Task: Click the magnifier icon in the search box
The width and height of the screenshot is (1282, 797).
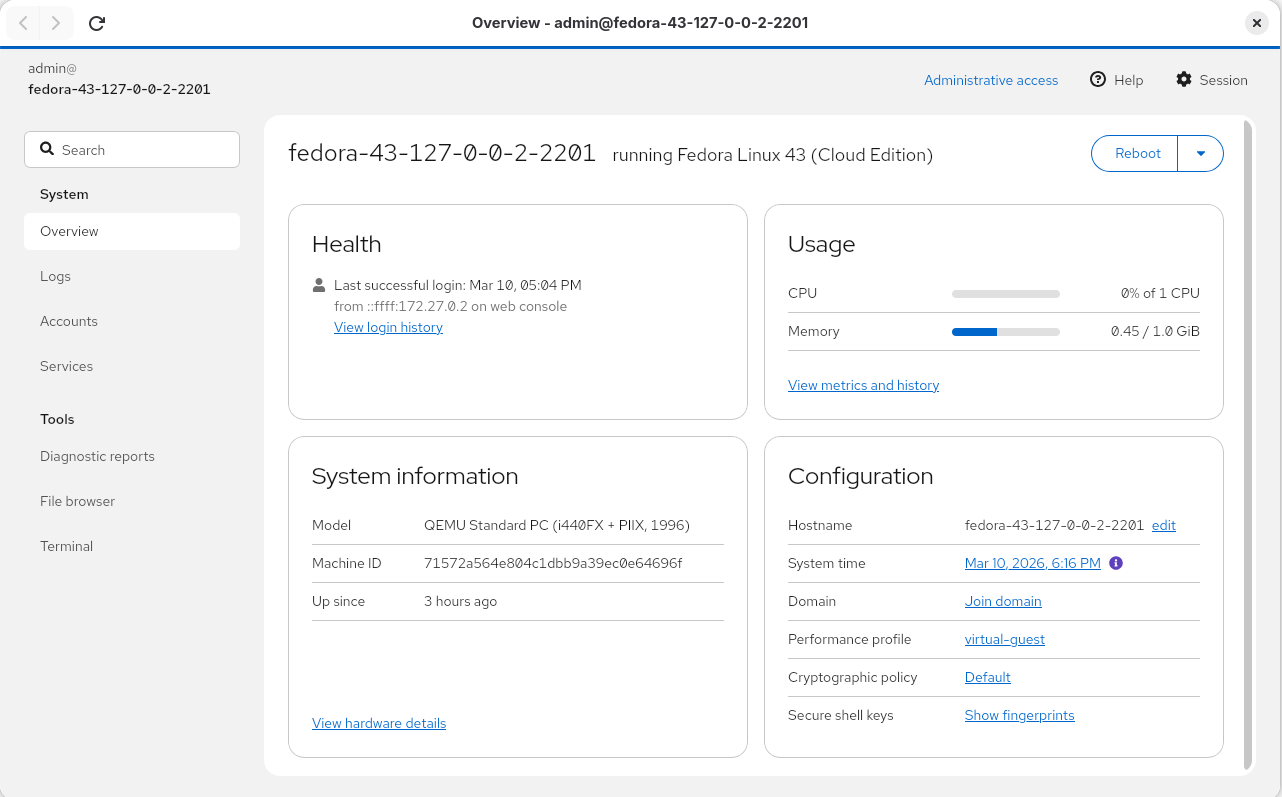Action: point(47,148)
